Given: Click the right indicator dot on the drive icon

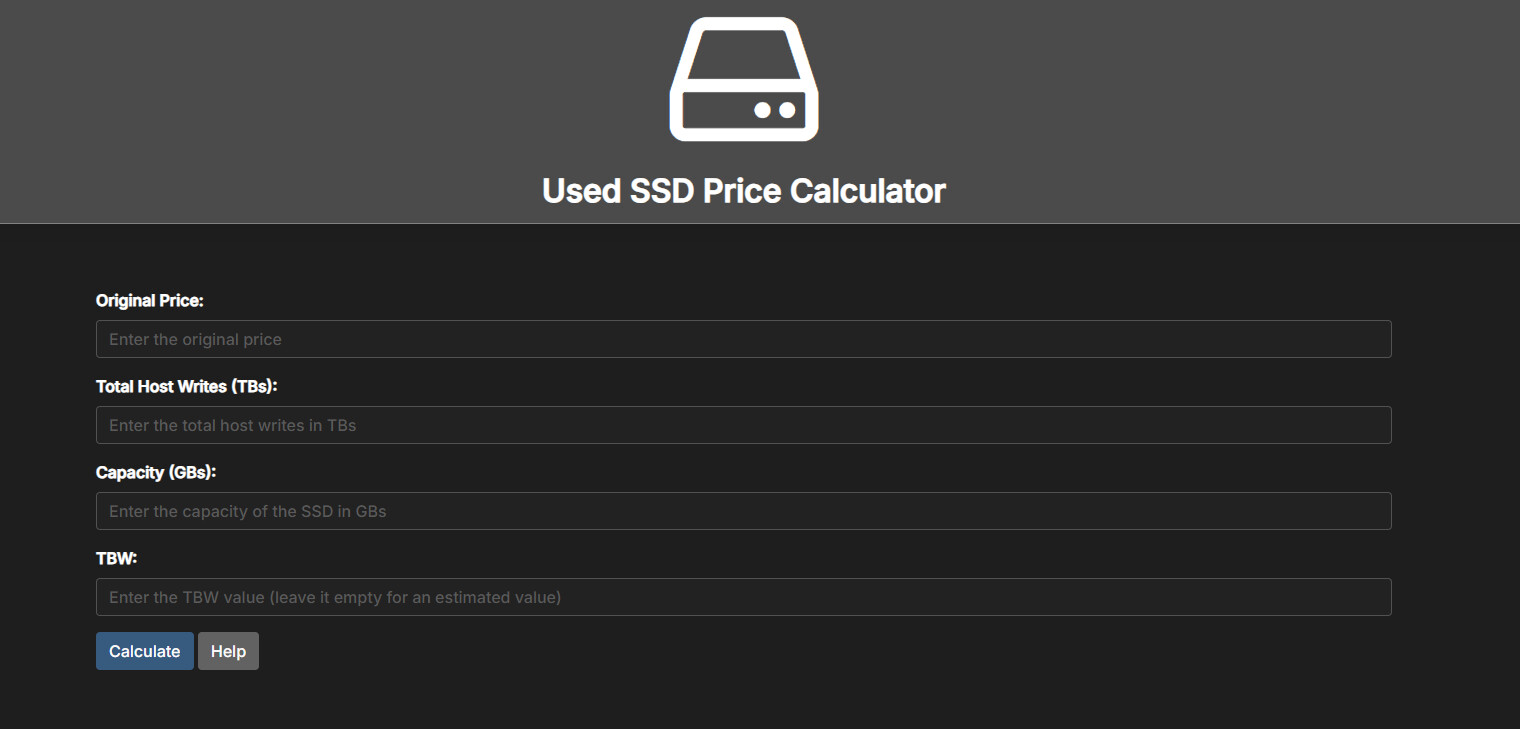Looking at the screenshot, I should pos(787,110).
